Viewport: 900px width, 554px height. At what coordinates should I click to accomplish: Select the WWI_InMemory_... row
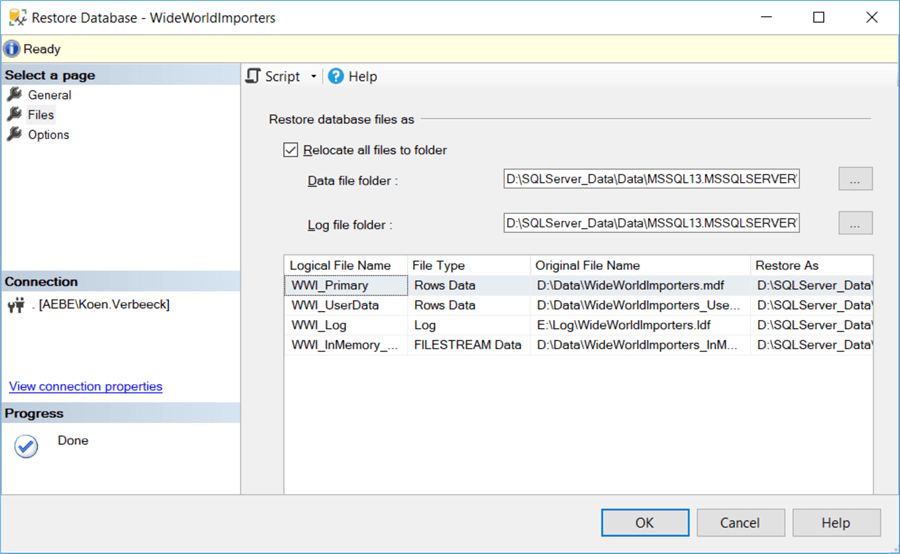tap(579, 345)
